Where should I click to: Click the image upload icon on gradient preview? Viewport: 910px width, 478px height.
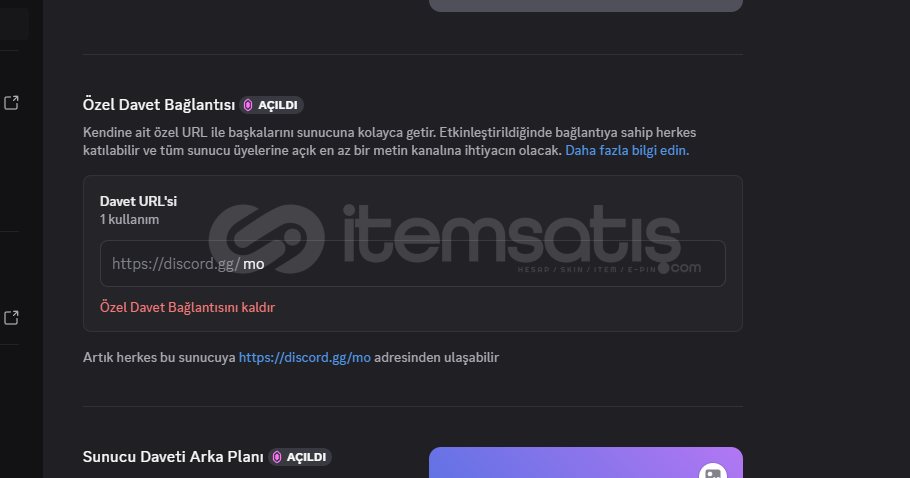(713, 471)
